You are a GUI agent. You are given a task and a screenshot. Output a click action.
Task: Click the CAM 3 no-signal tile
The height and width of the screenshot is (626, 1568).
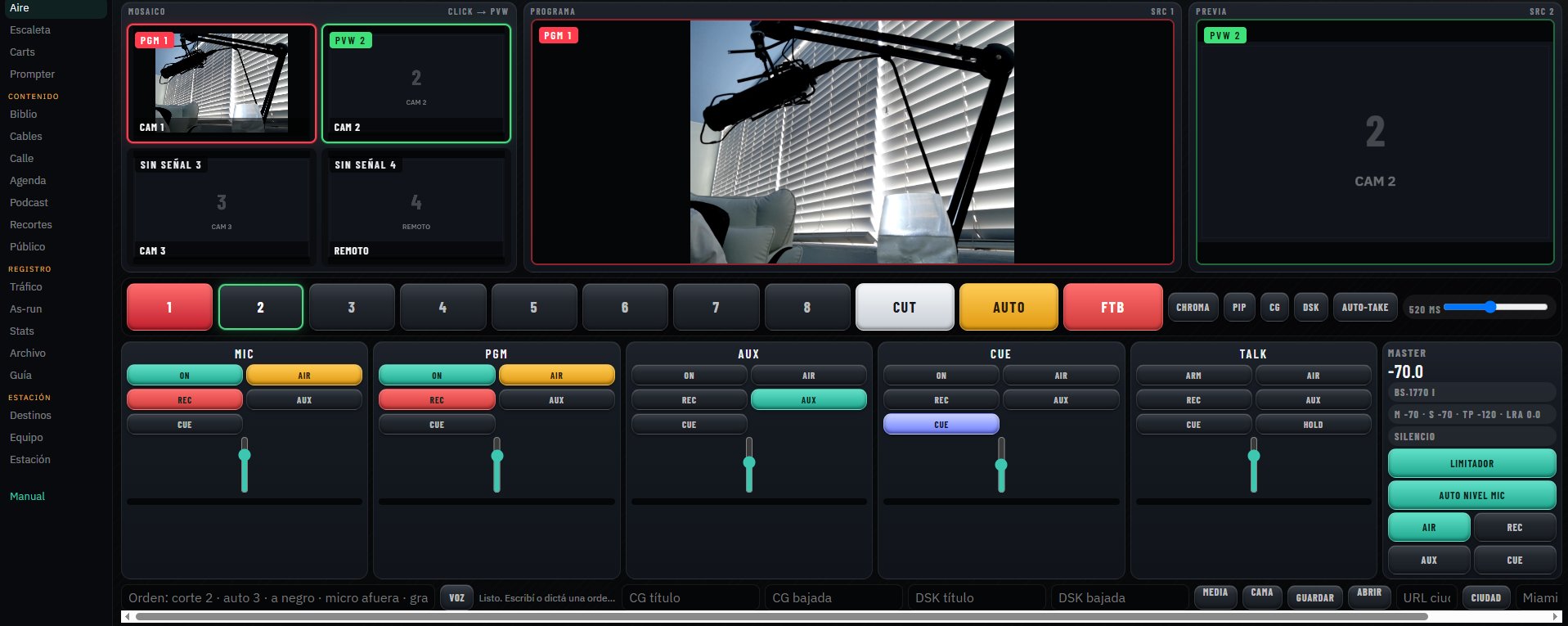pos(221,206)
